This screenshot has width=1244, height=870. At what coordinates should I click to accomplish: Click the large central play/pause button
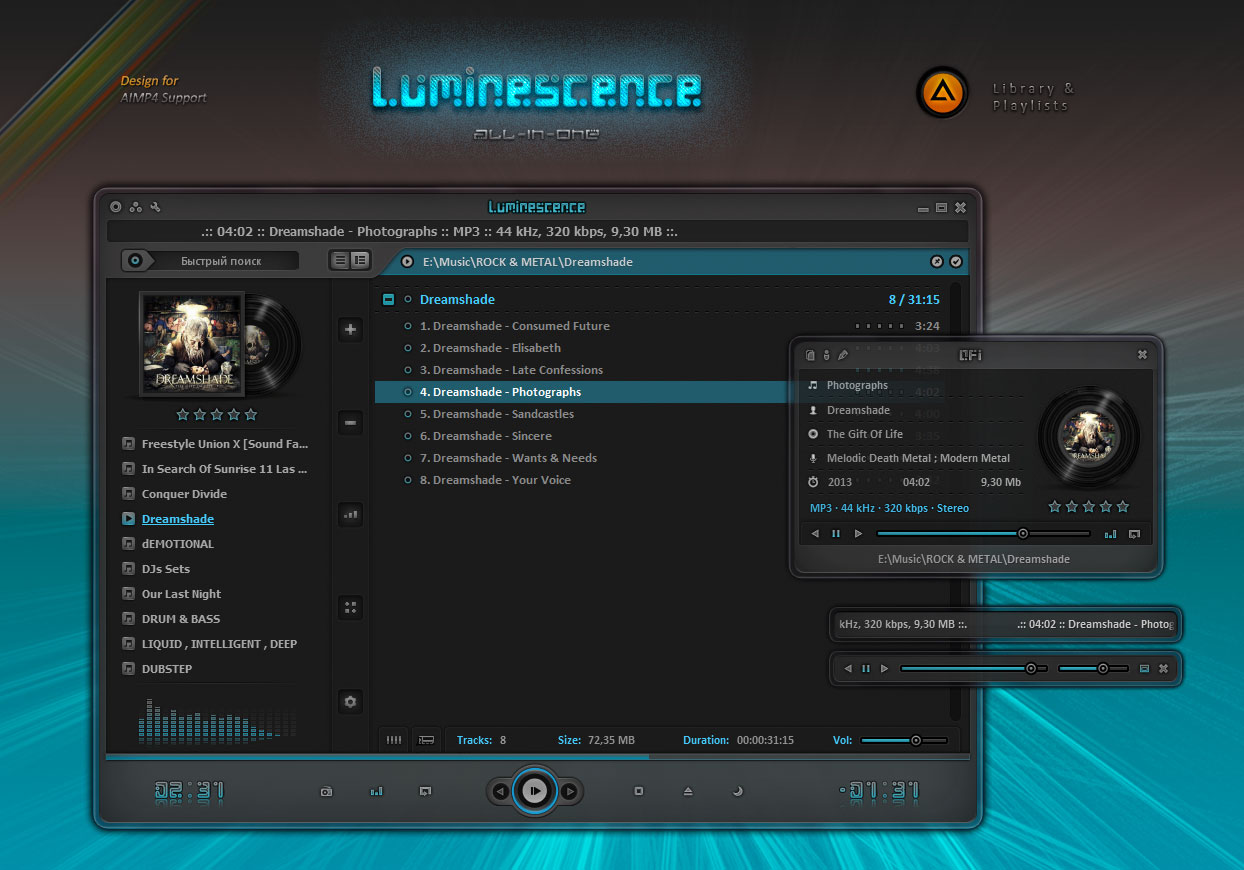(536, 791)
